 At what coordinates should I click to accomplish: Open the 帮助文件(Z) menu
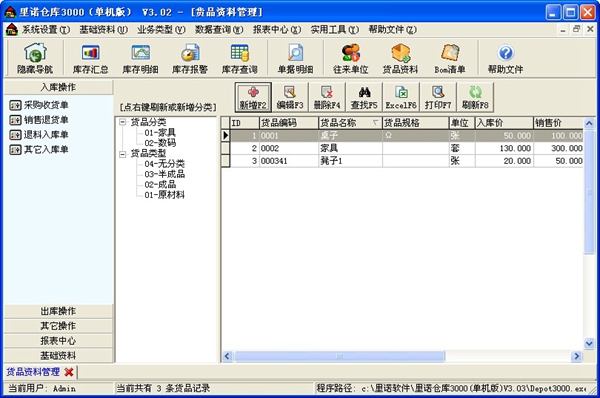pyautogui.click(x=393, y=29)
